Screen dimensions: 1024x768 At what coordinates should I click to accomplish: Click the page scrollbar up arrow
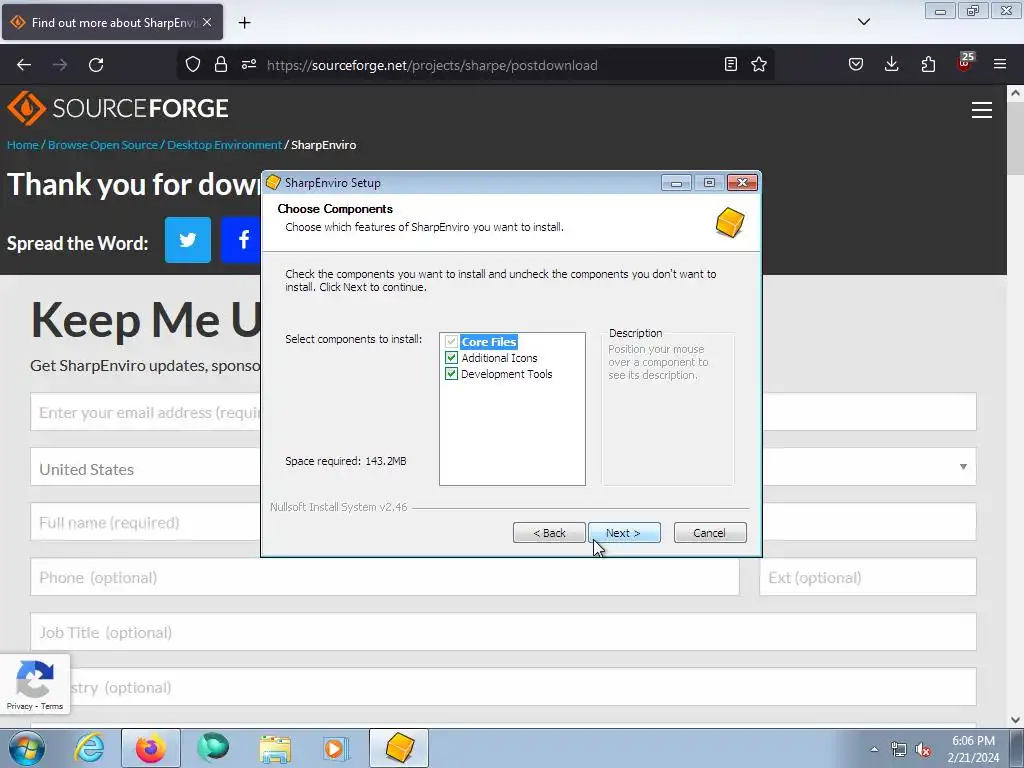point(1015,93)
